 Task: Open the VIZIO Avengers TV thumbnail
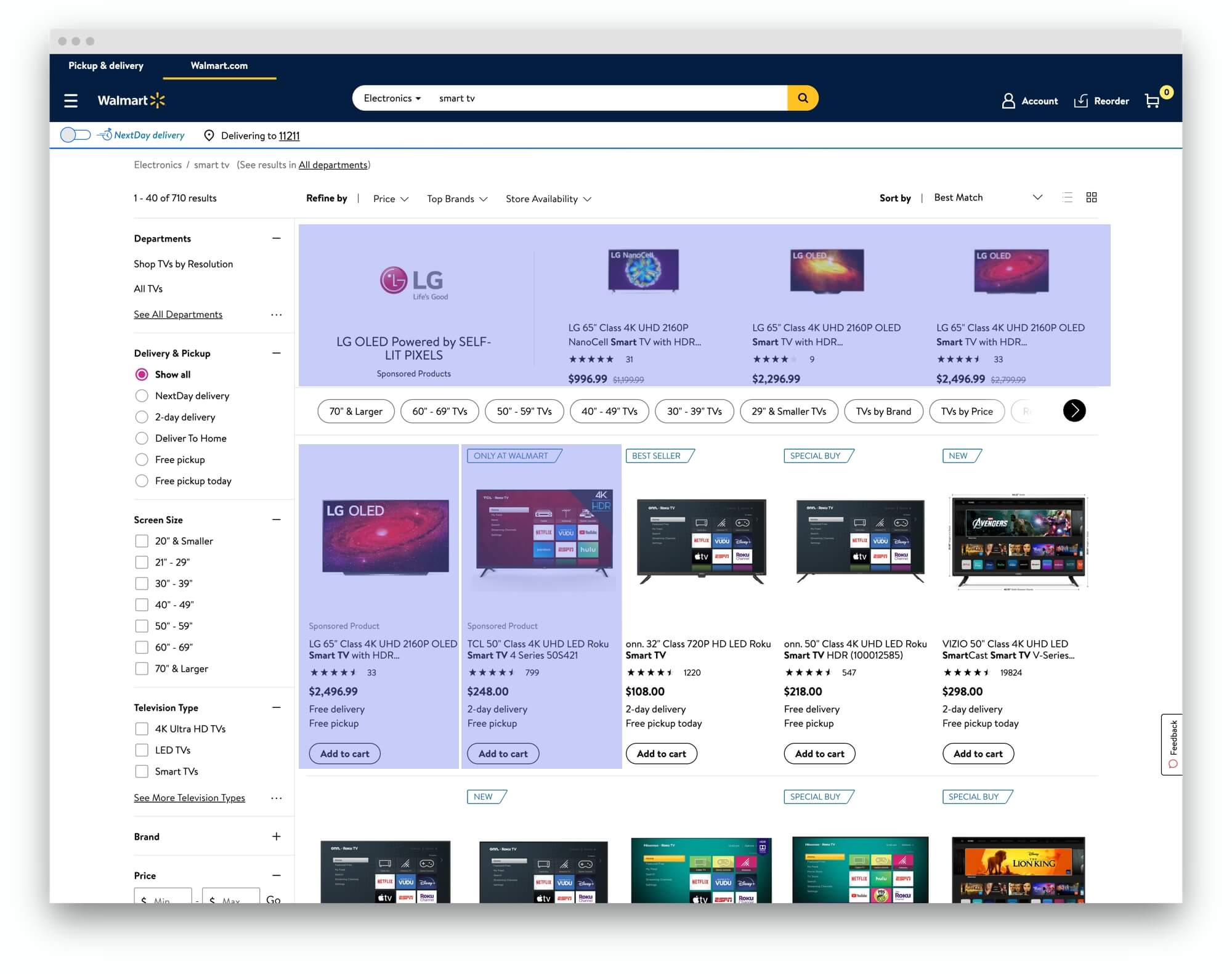coord(1019,542)
